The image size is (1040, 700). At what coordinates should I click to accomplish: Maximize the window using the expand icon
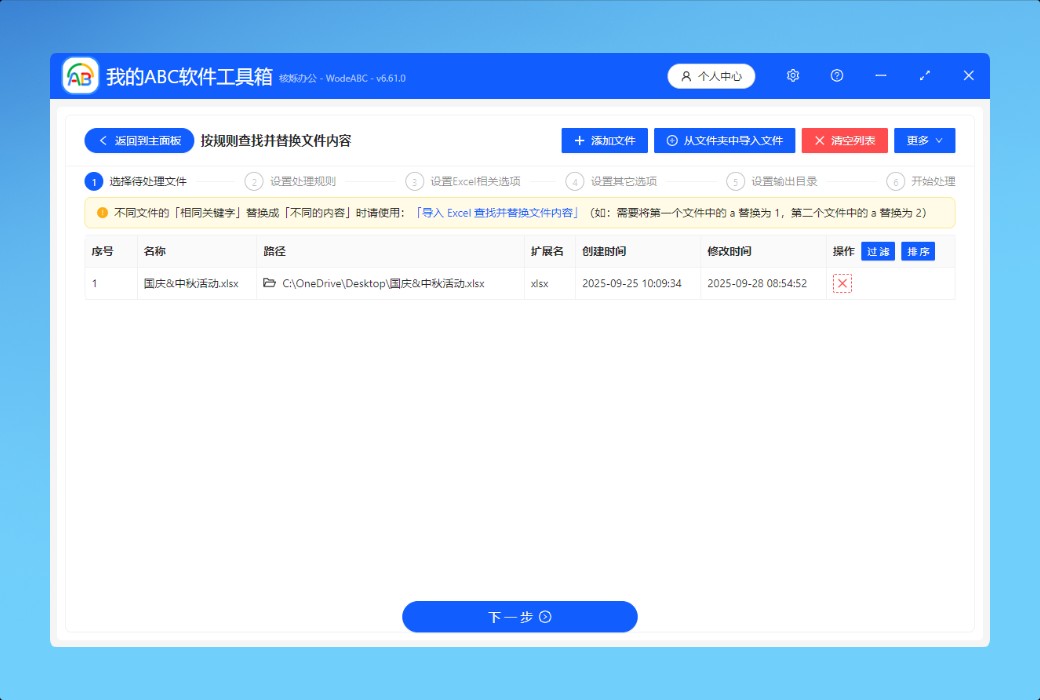(x=925, y=76)
